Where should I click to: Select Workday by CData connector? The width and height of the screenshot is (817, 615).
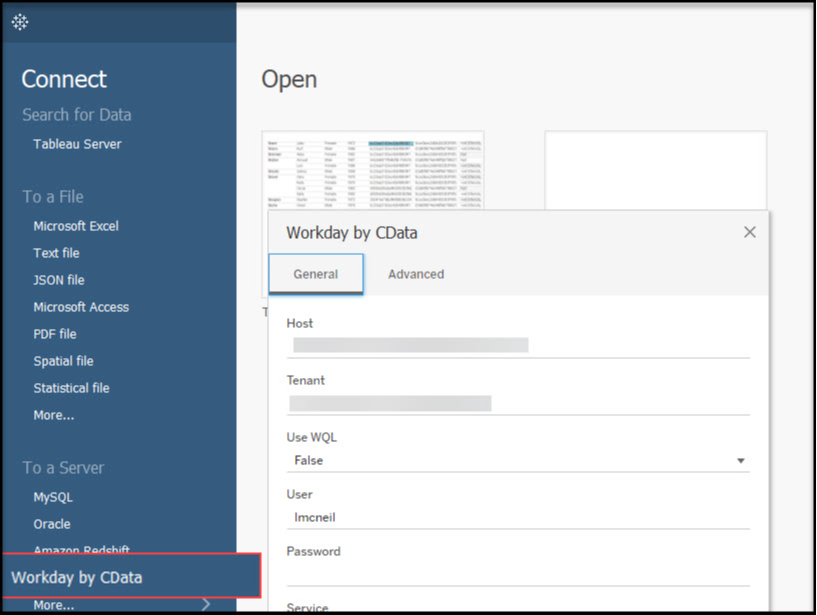coord(132,576)
